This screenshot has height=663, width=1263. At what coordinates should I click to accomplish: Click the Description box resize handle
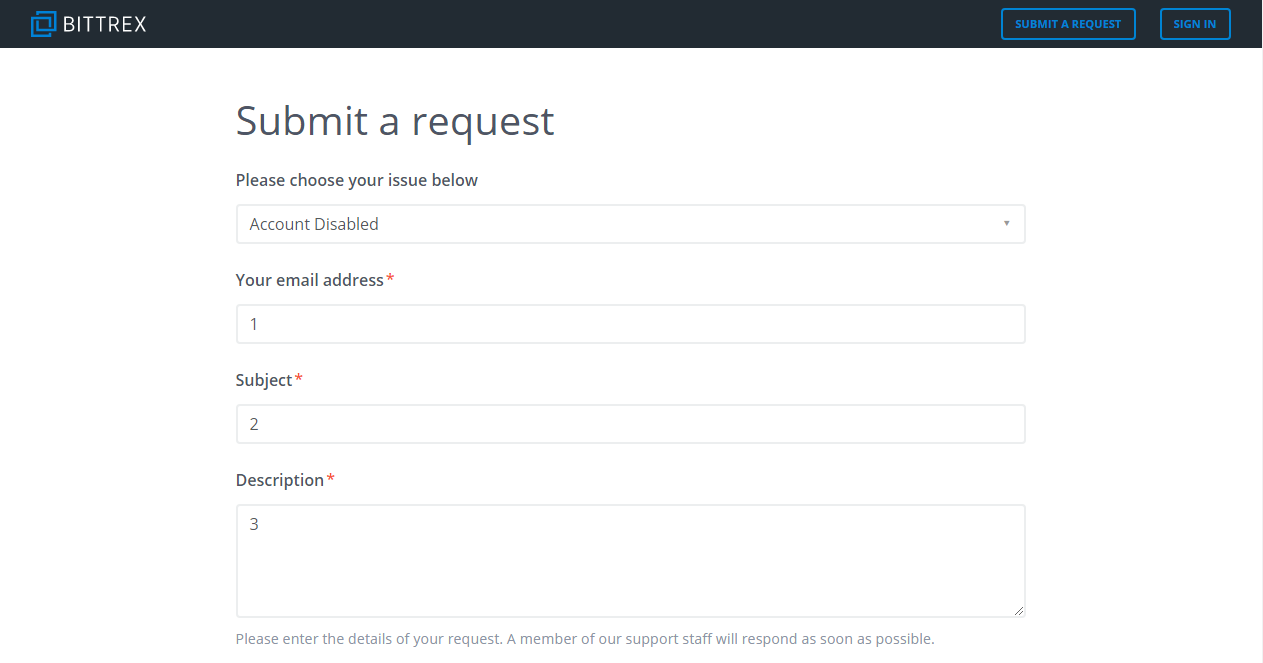(x=1019, y=610)
